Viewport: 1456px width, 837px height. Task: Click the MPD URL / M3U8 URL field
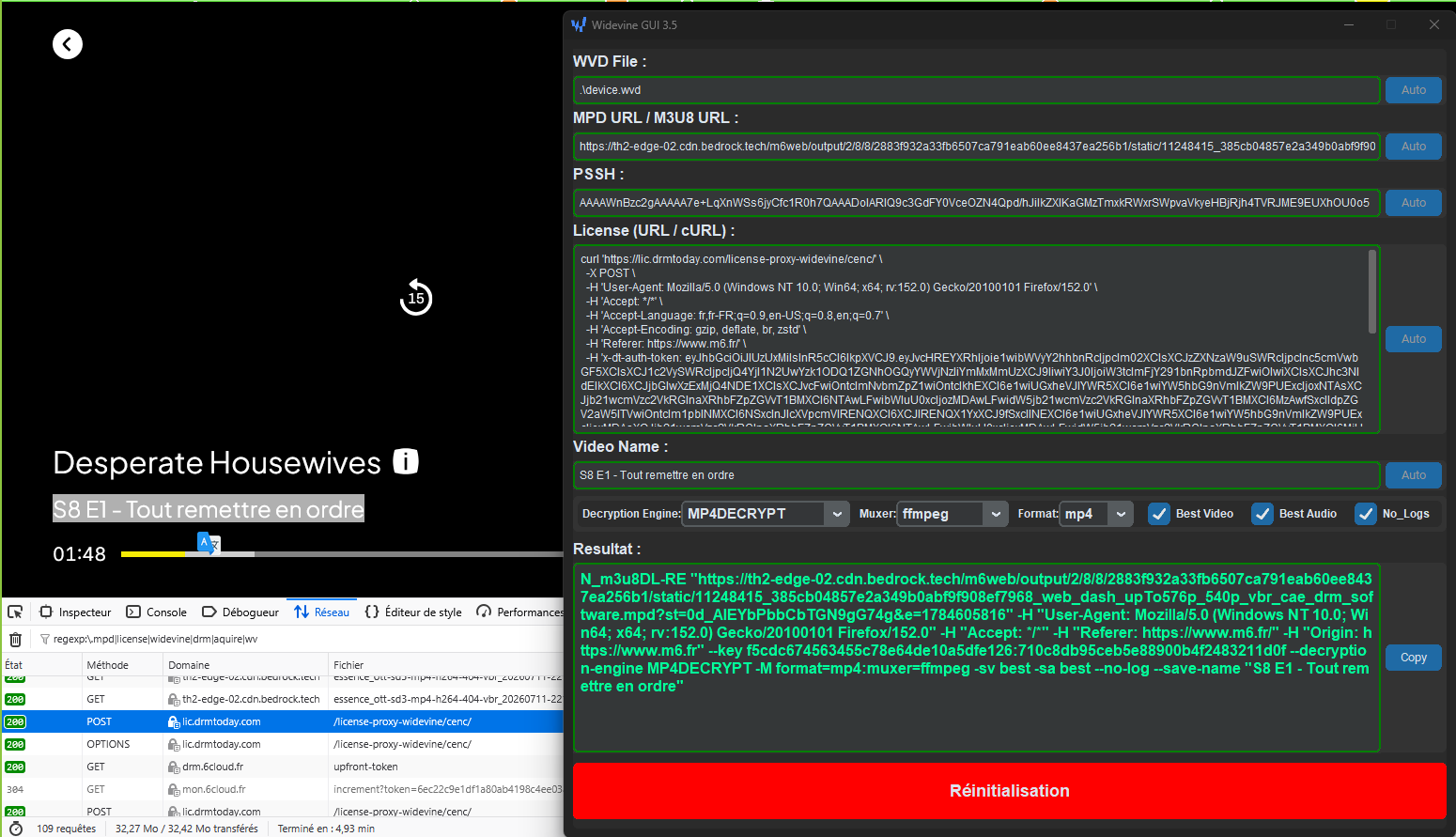pyautogui.click(x=976, y=147)
